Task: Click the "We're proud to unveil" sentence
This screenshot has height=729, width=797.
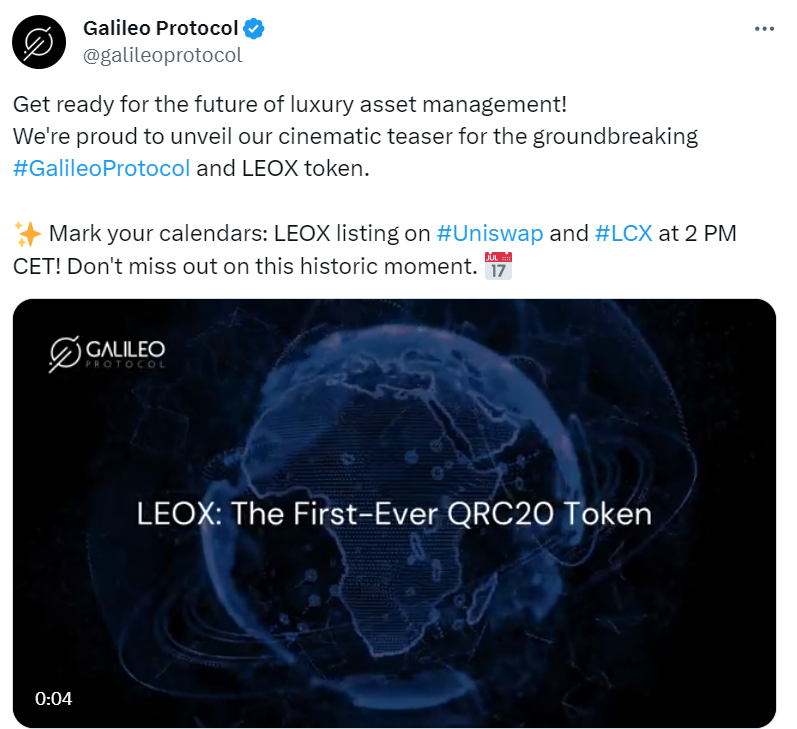Action: [x=355, y=136]
